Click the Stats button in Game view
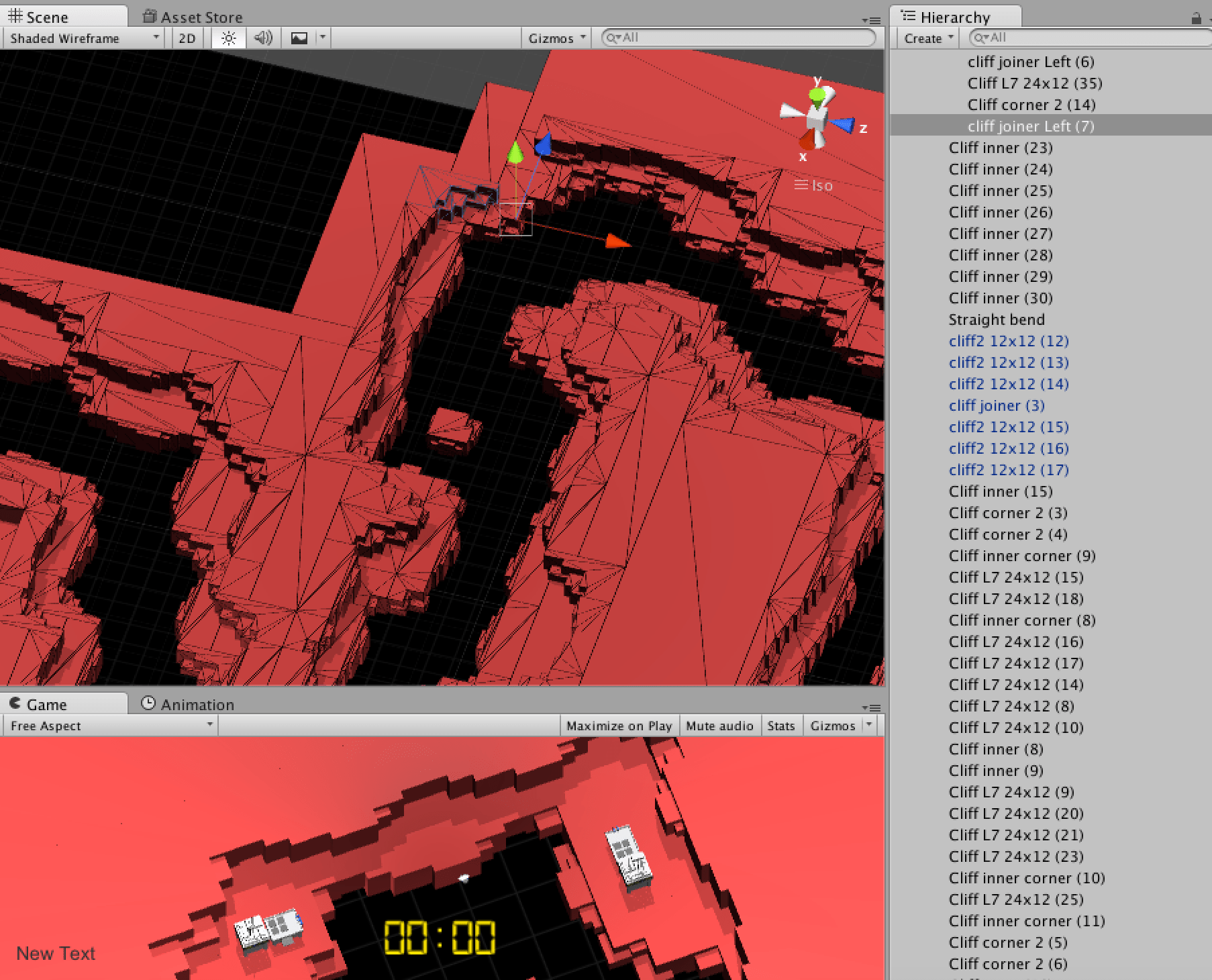This screenshot has width=1212, height=980. [x=780, y=726]
